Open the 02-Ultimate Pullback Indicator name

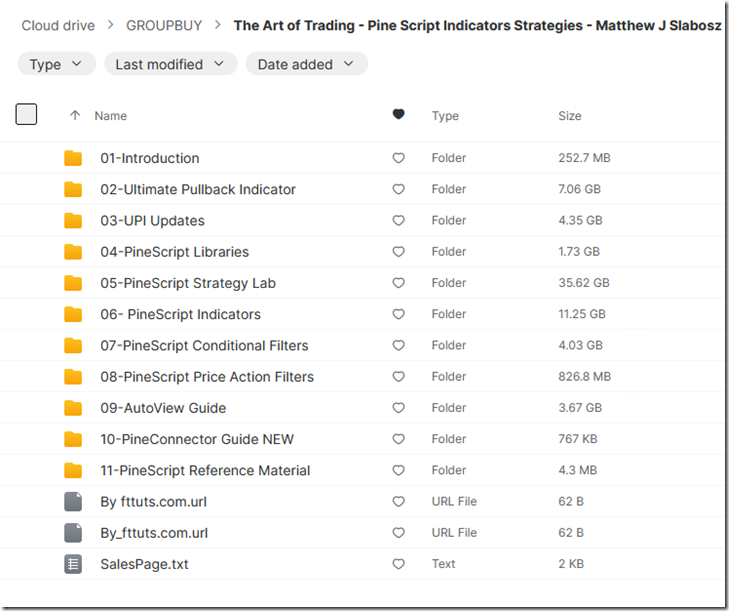(x=198, y=189)
